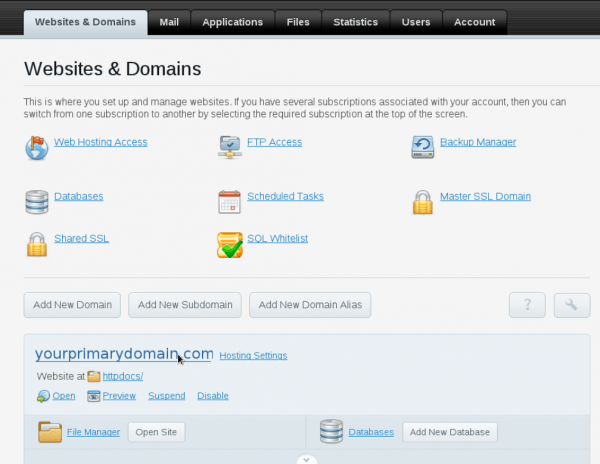Click the File Manager folder icon
Viewport: 600px width, 464px height.
coord(50,432)
